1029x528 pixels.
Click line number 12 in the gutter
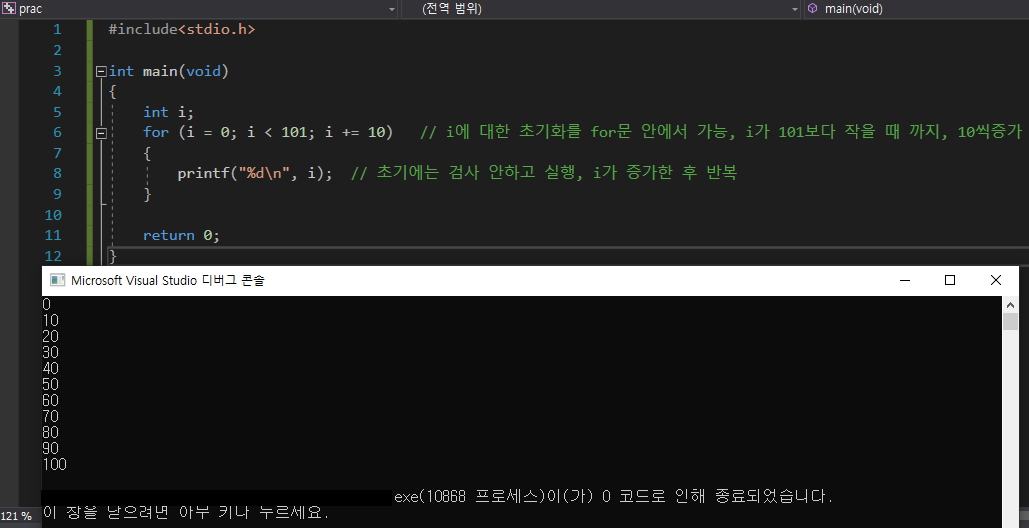(52, 256)
